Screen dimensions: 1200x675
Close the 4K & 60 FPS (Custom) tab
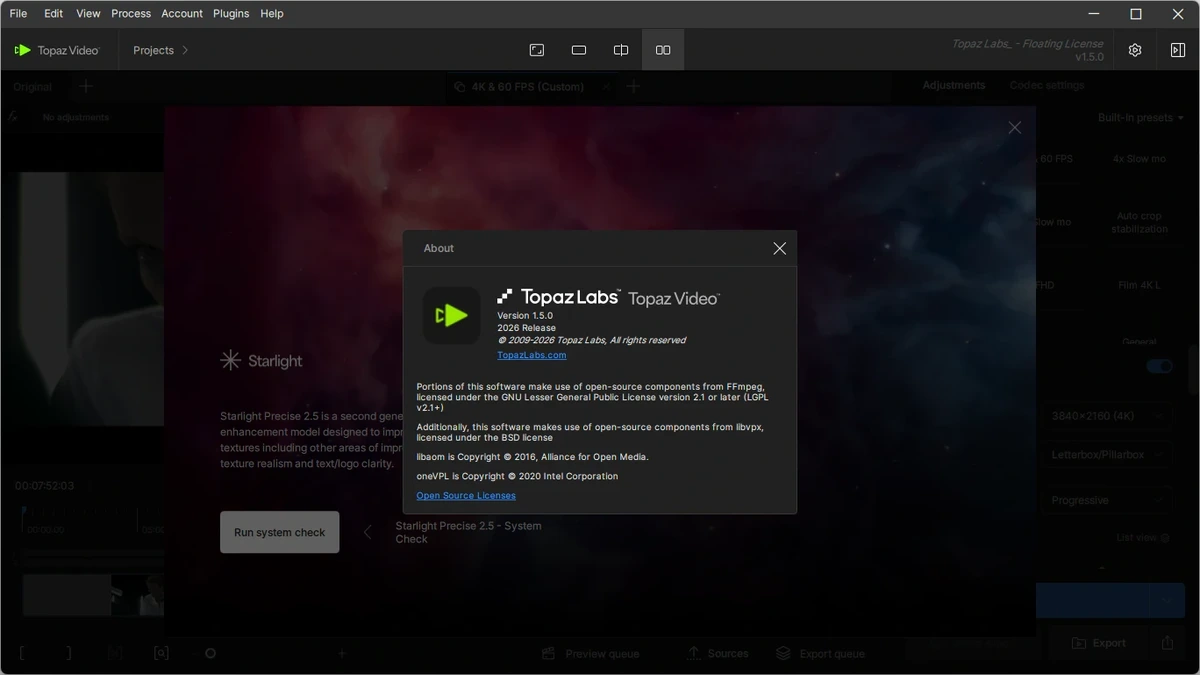(x=606, y=87)
